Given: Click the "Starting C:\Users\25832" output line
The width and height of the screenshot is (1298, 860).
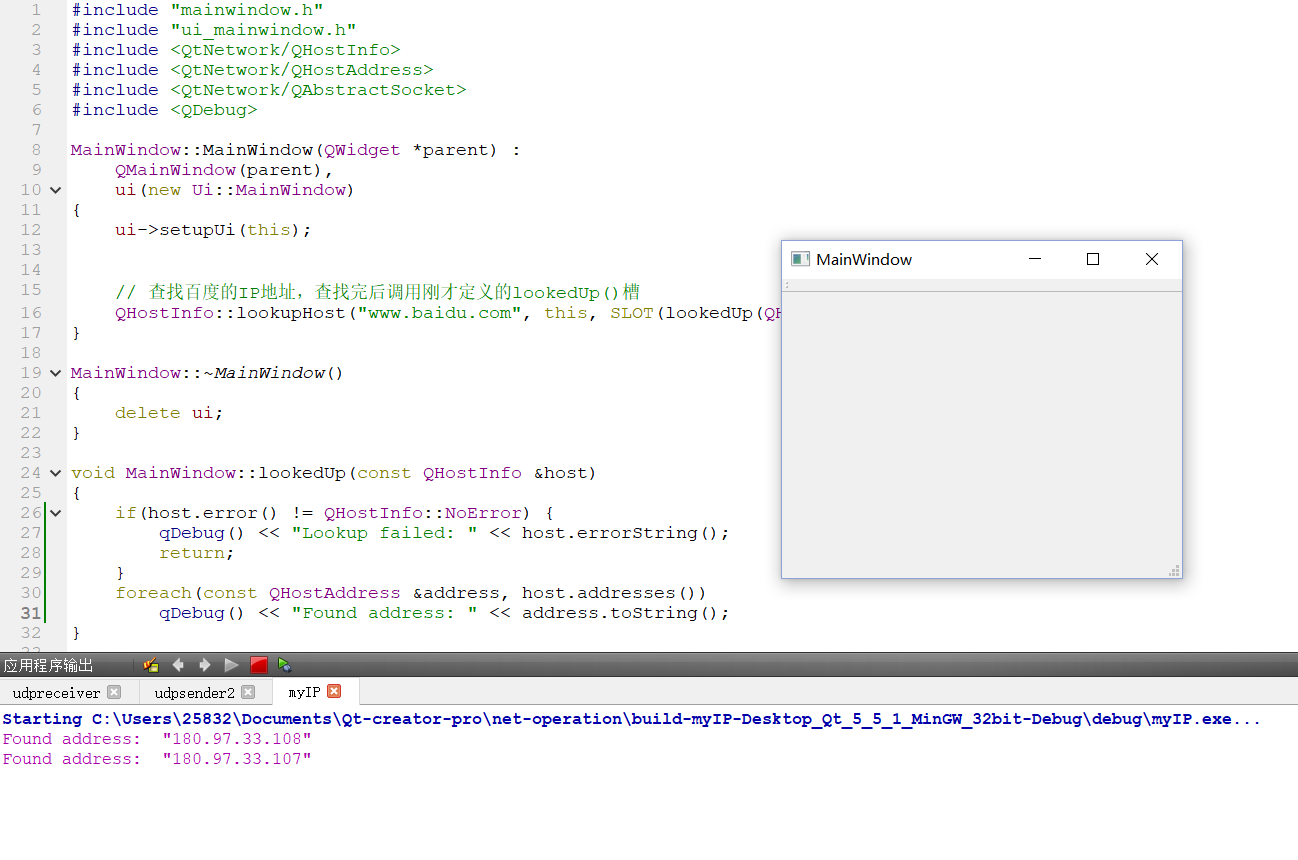Looking at the screenshot, I should tap(632, 719).
